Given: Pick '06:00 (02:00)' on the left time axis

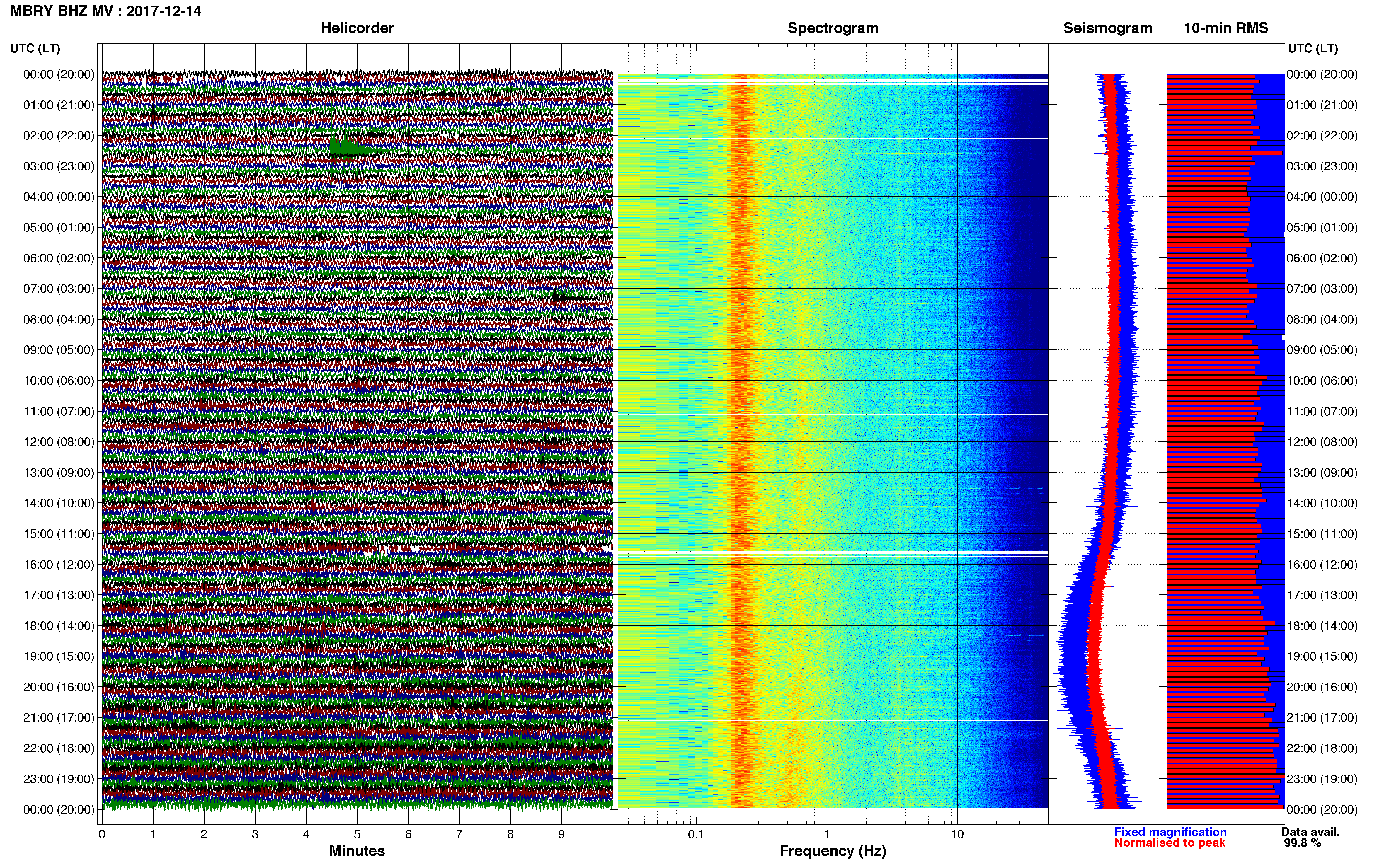Looking at the screenshot, I should pyautogui.click(x=59, y=258).
